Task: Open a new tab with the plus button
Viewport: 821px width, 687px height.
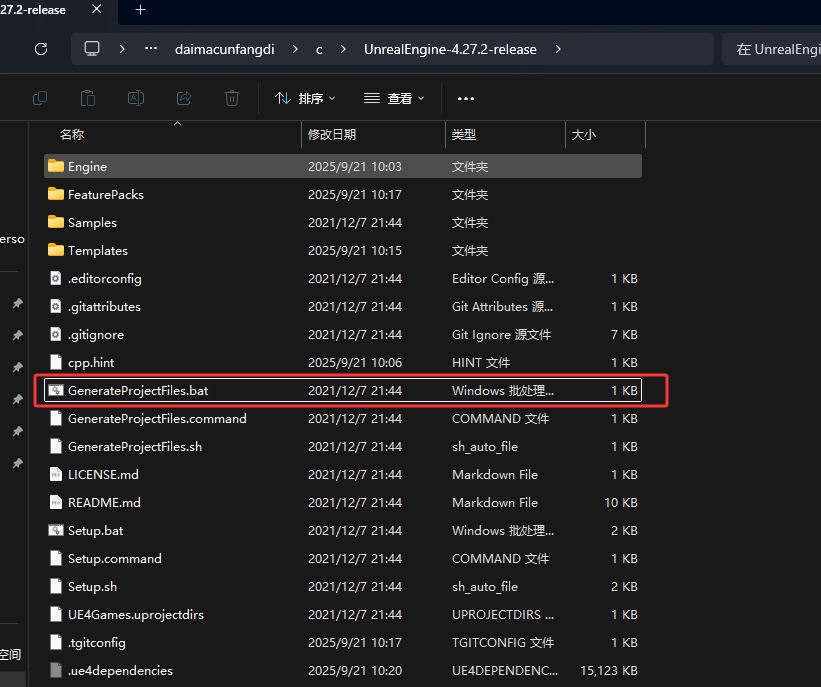Action: click(140, 9)
